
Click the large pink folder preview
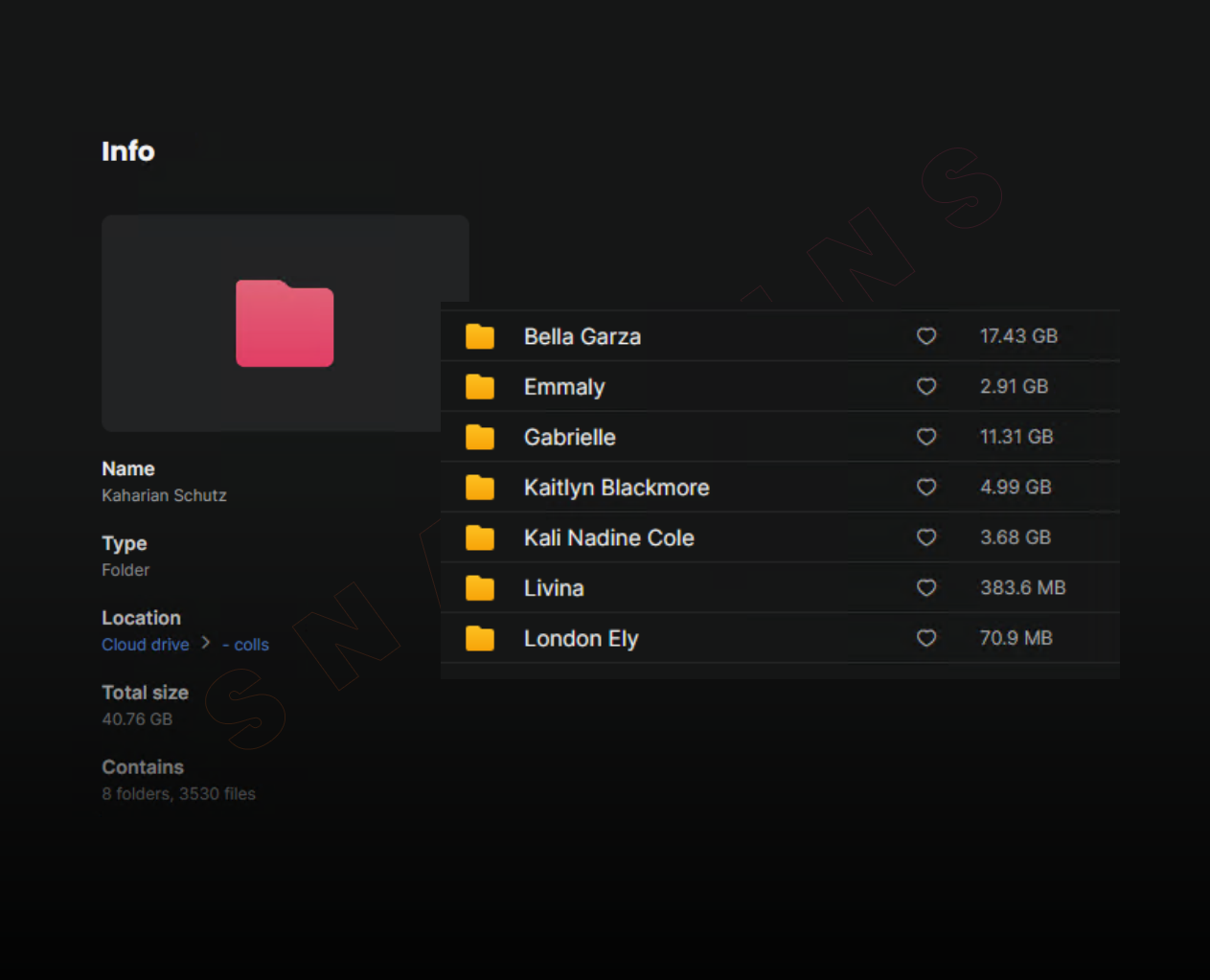point(285,324)
